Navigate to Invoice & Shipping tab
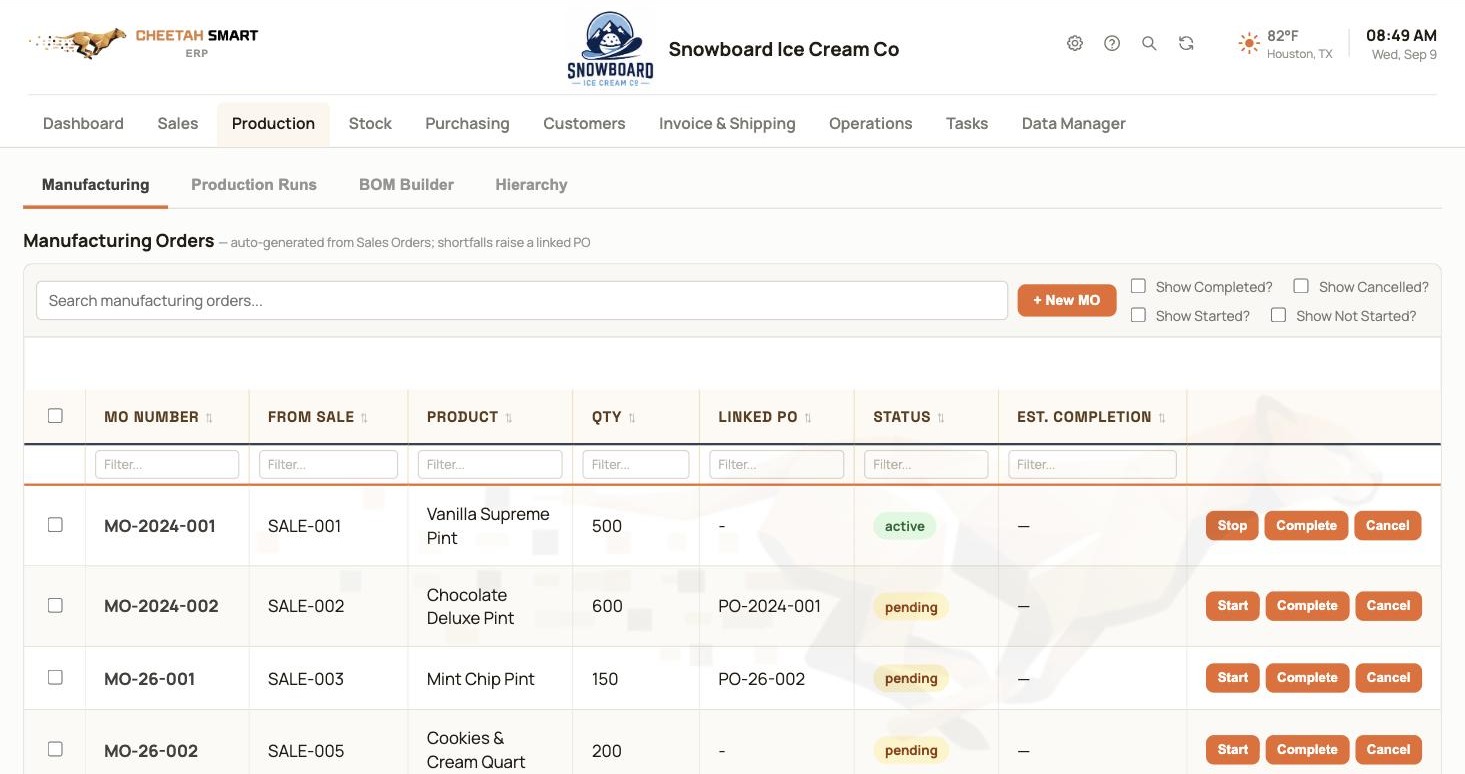This screenshot has width=1465, height=774. pyautogui.click(x=727, y=124)
